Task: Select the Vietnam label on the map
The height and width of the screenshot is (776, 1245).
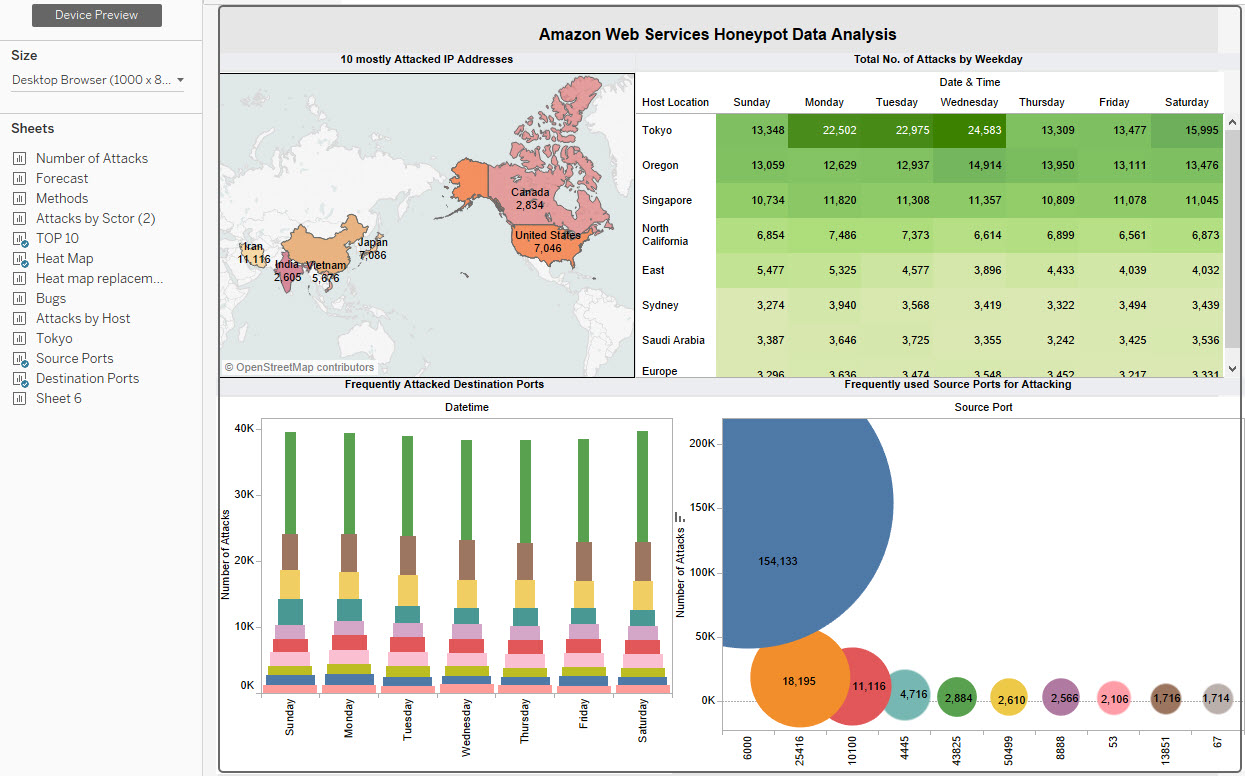Action: pos(326,266)
